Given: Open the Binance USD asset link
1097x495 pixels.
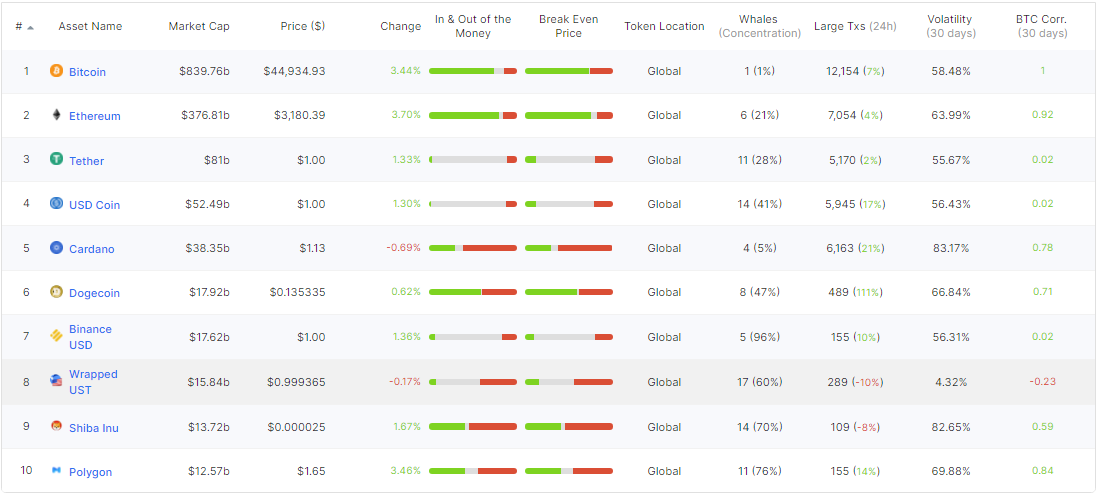Looking at the screenshot, I should tap(90, 337).
